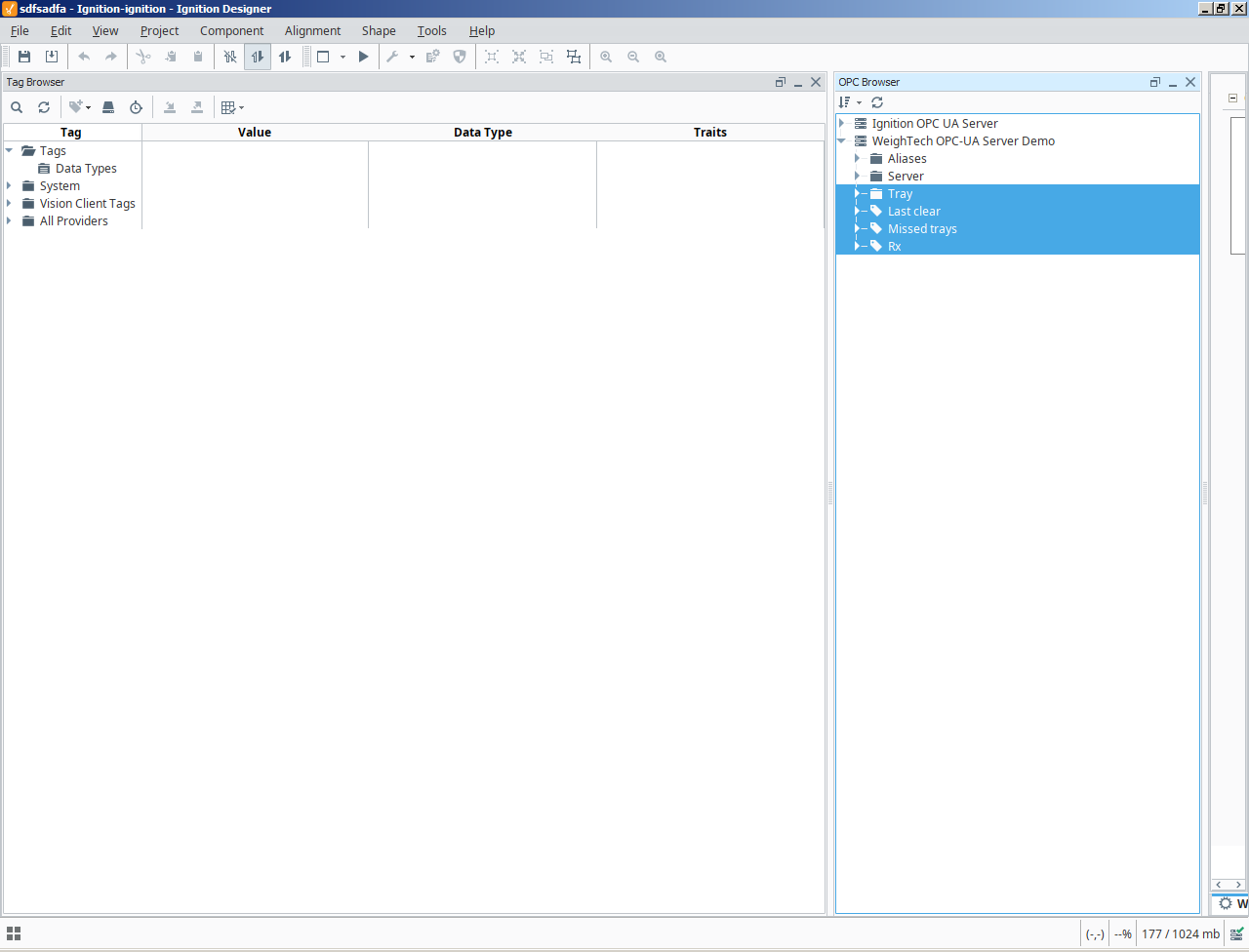Activate the cut icon on the toolbar
1249x952 pixels.
(142, 57)
